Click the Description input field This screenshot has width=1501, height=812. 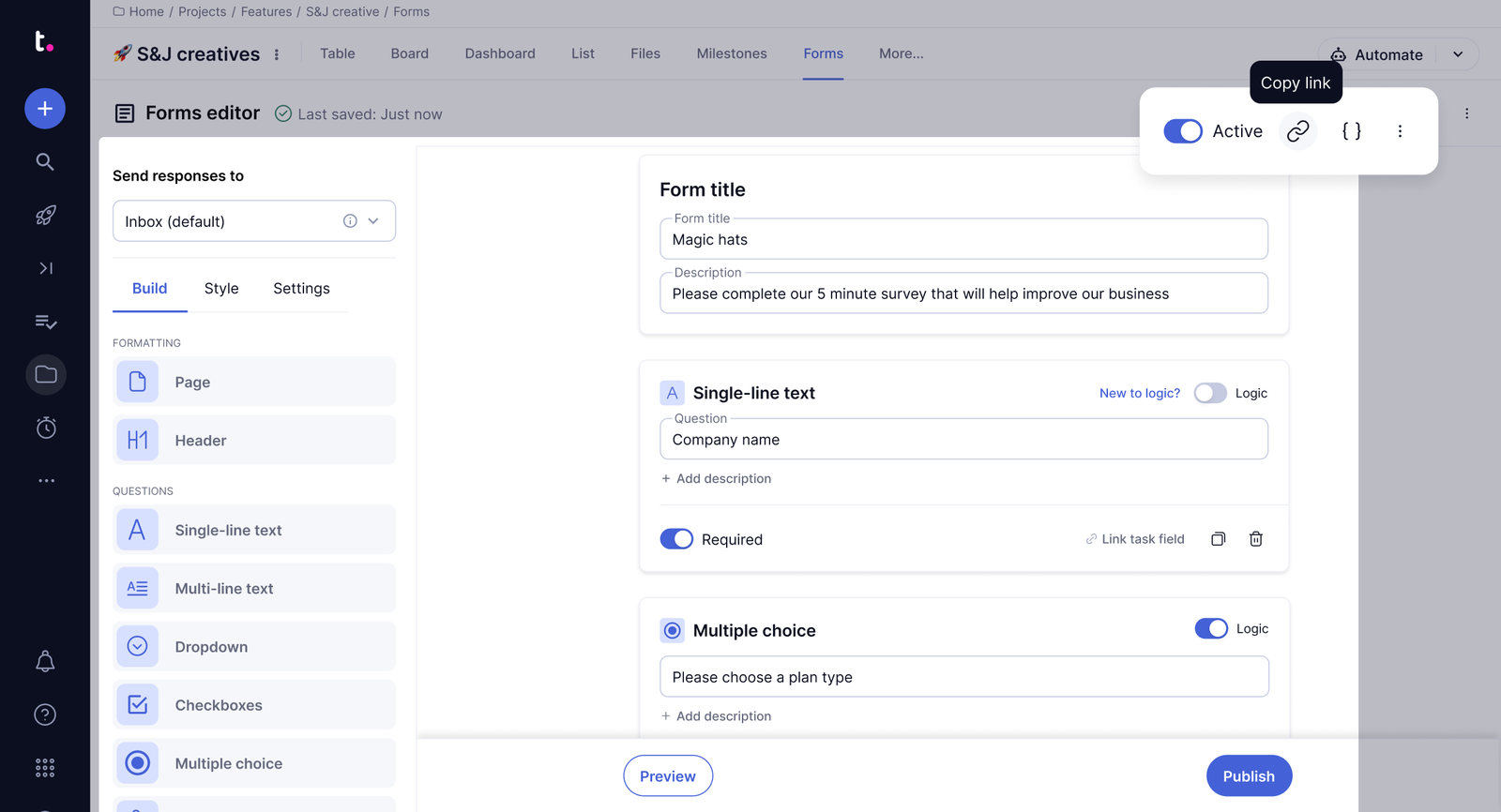[963, 294]
